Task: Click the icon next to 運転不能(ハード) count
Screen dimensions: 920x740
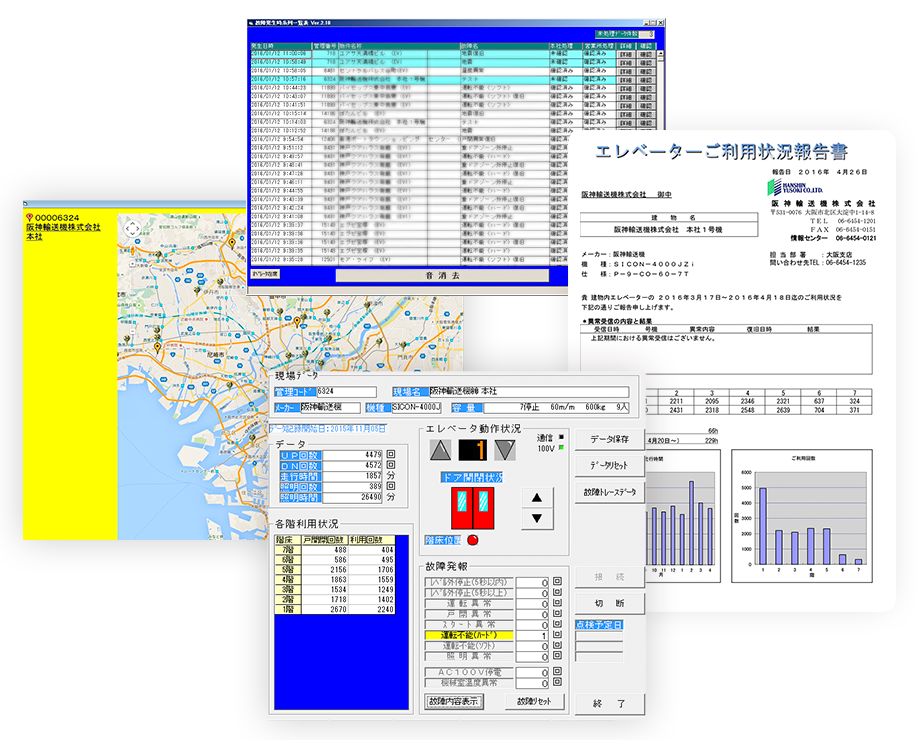Action: pos(557,634)
